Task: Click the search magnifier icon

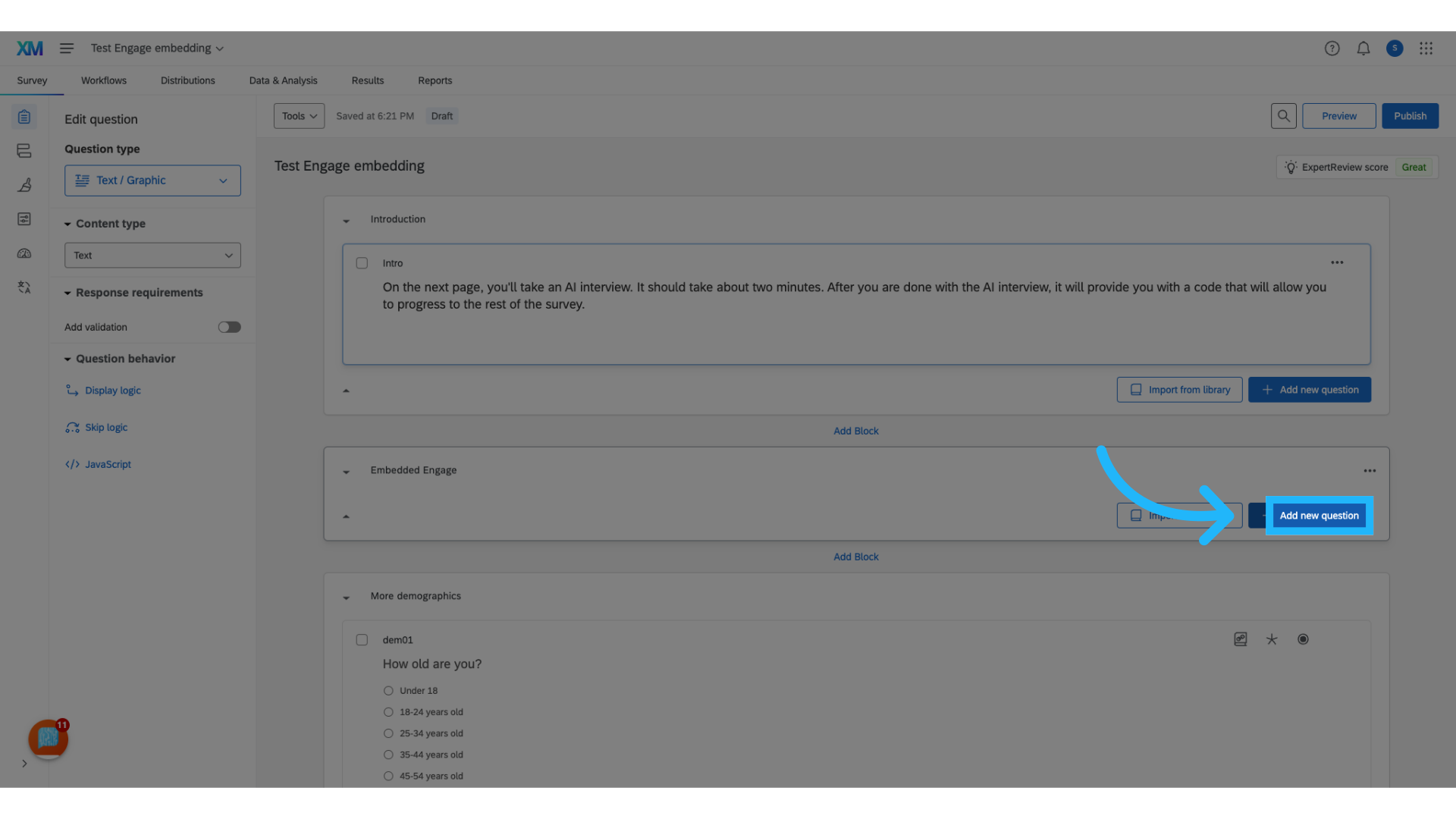Action: [x=1283, y=116]
